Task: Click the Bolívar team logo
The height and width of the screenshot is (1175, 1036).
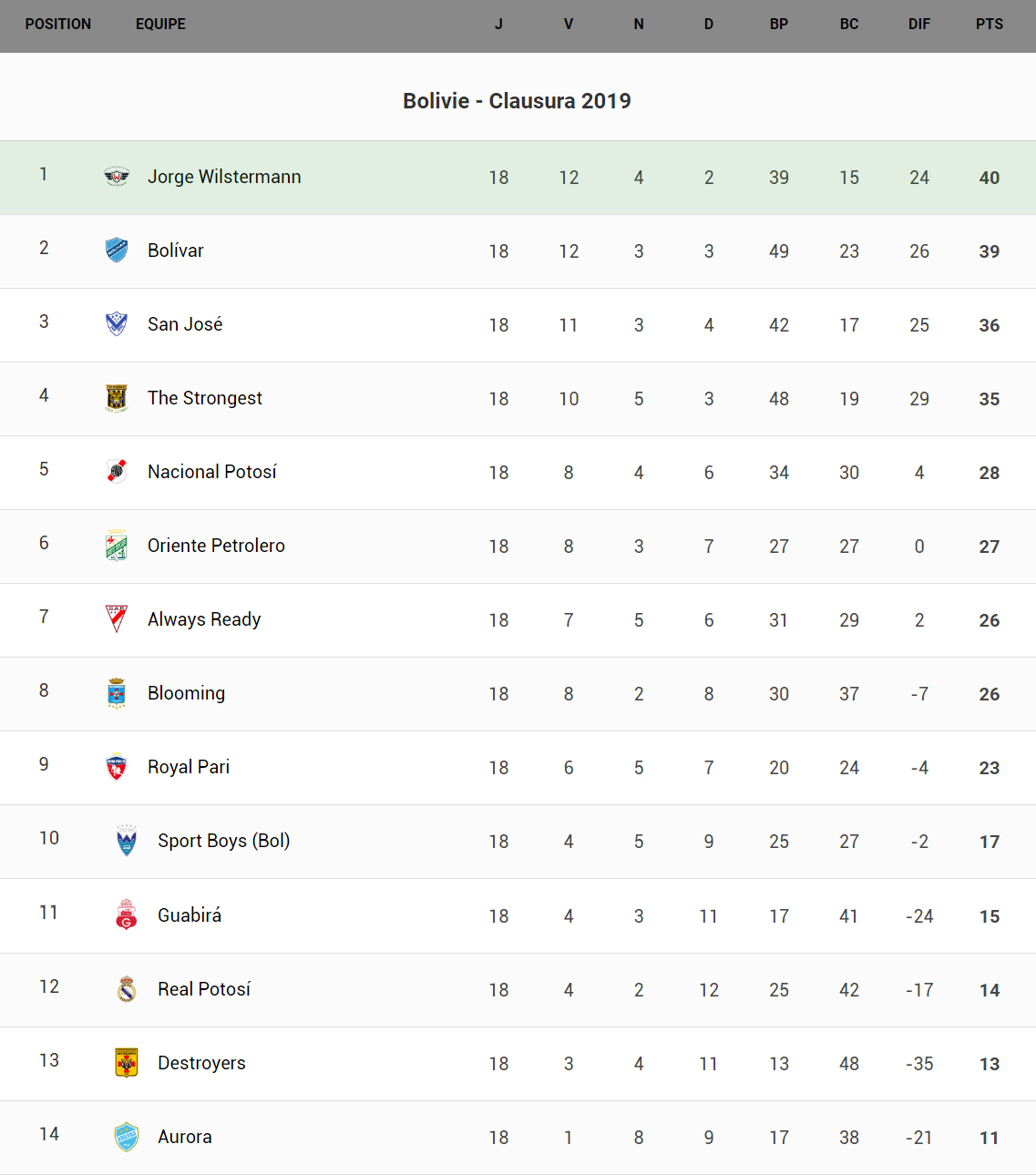Action: [117, 250]
